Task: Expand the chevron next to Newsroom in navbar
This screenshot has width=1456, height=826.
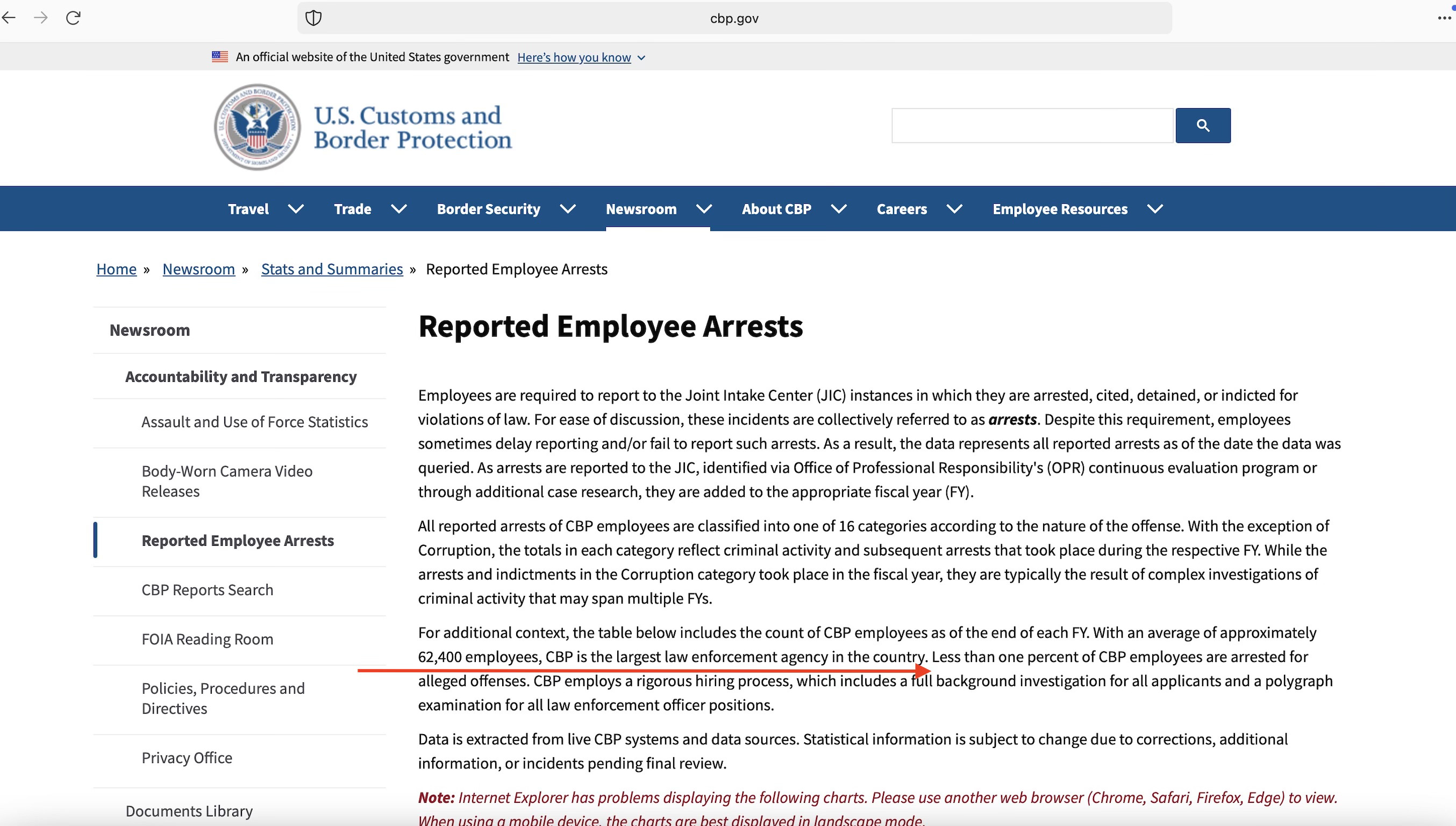Action: pyautogui.click(x=704, y=209)
